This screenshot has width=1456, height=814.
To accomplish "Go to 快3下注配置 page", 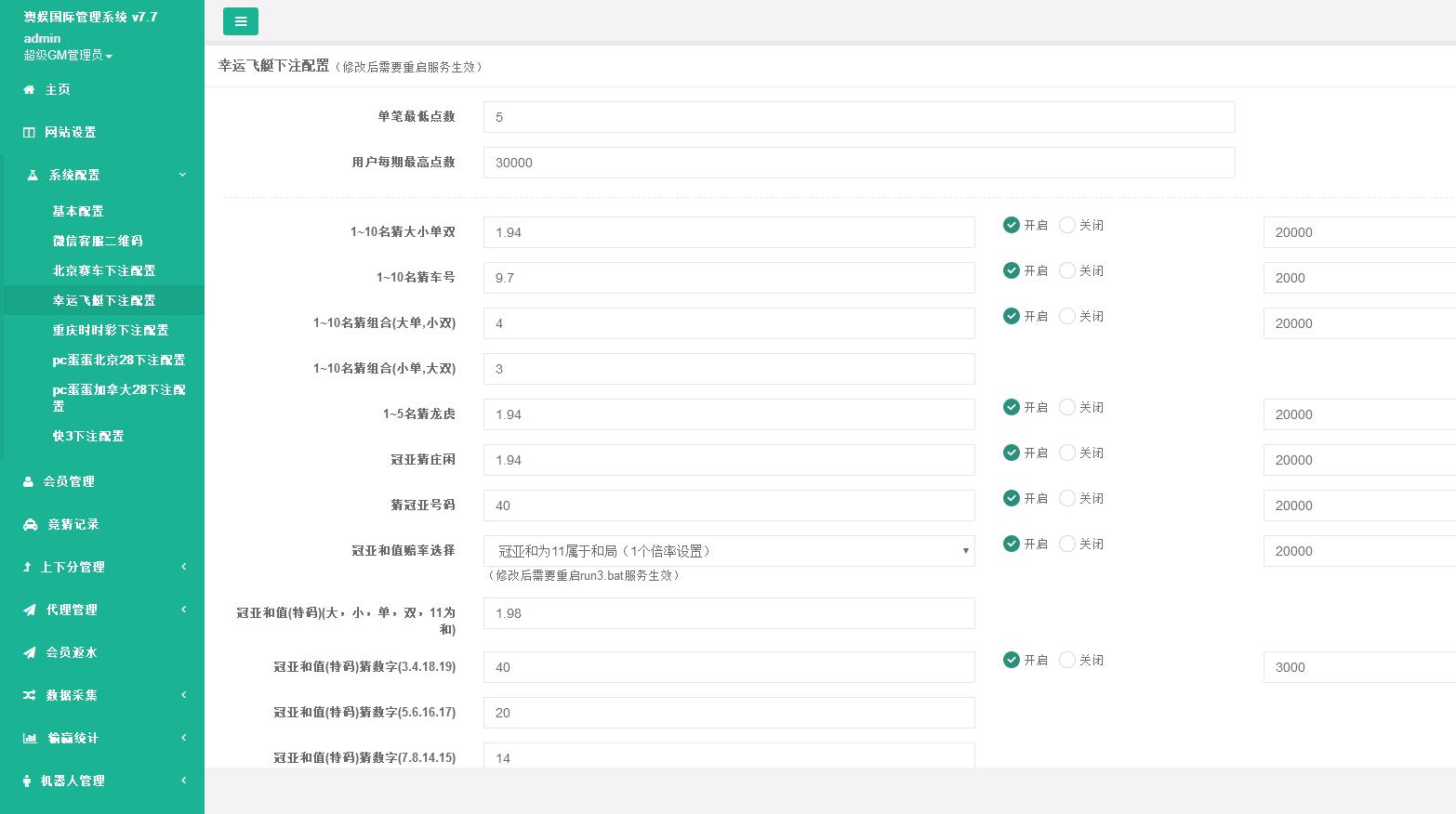I will point(88,436).
